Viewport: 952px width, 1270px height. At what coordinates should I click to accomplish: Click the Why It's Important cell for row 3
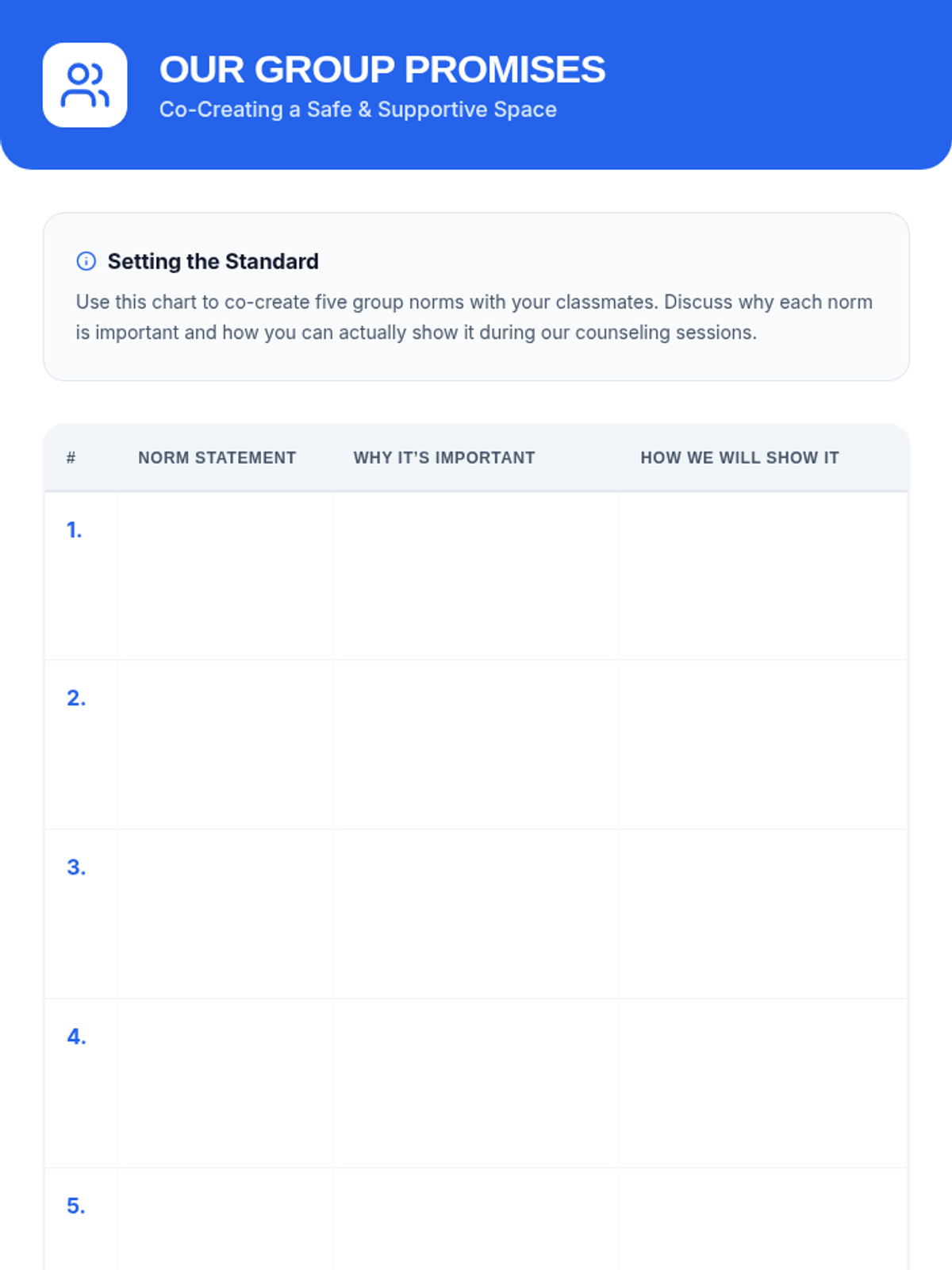coord(476,914)
